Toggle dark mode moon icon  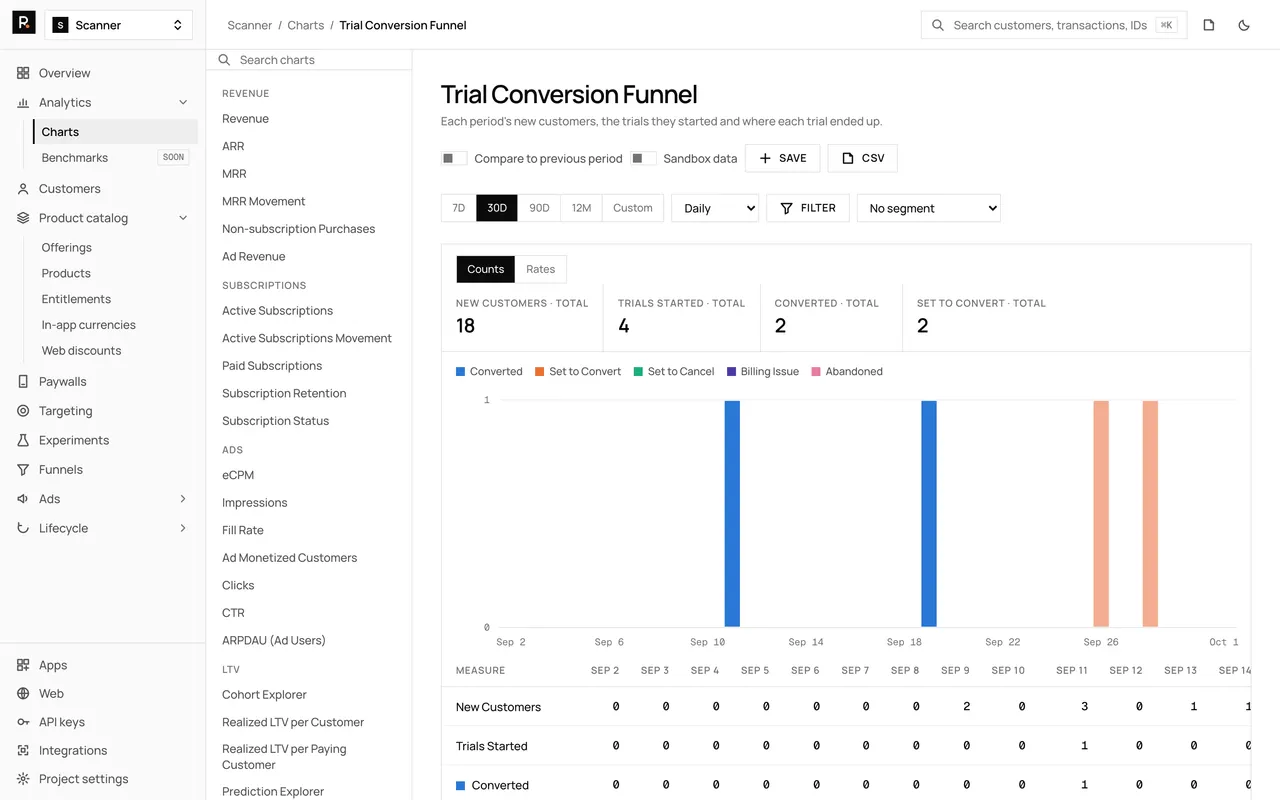click(x=1244, y=25)
